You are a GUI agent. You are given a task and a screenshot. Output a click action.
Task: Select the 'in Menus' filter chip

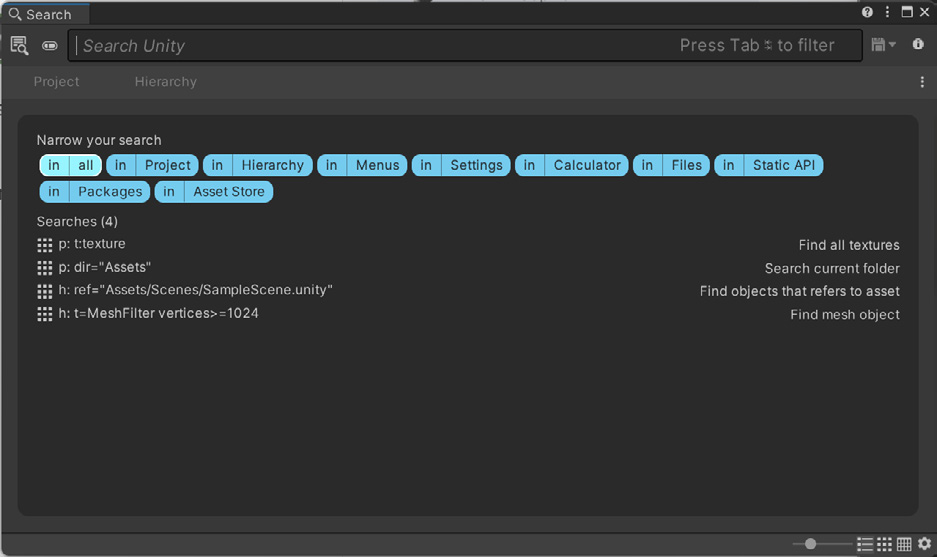[362, 165]
